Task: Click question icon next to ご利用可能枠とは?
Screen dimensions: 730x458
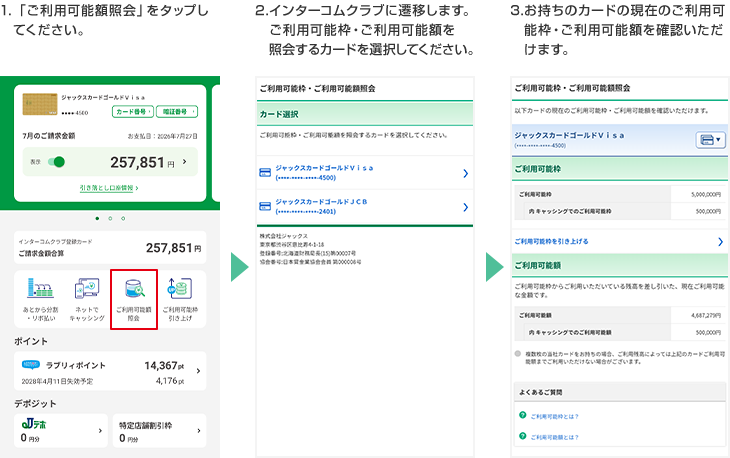Action: [522, 415]
